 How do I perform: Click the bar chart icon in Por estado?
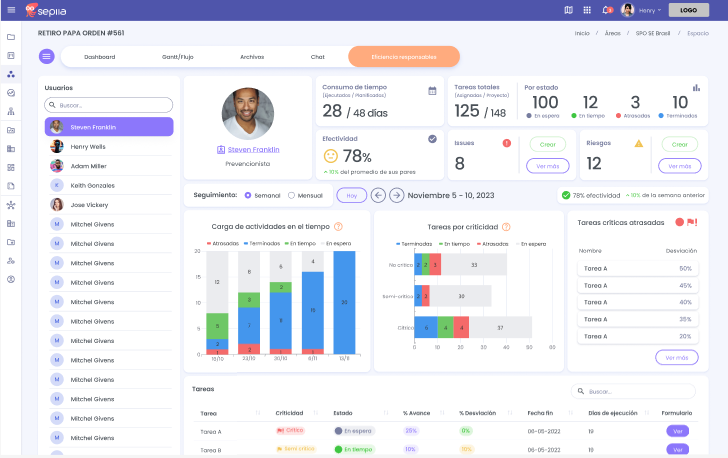coord(696,88)
